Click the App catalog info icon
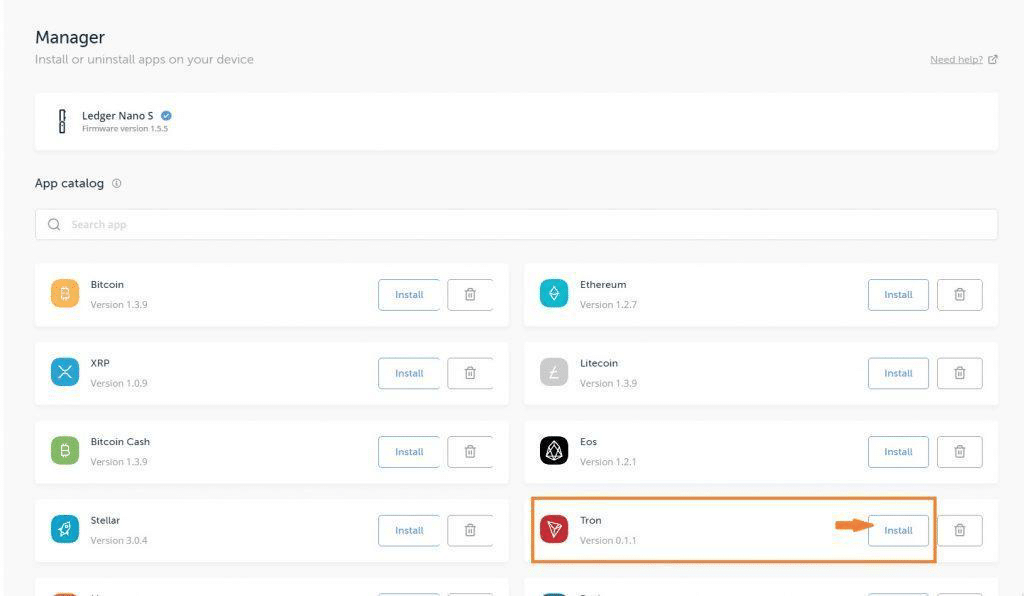 (117, 184)
